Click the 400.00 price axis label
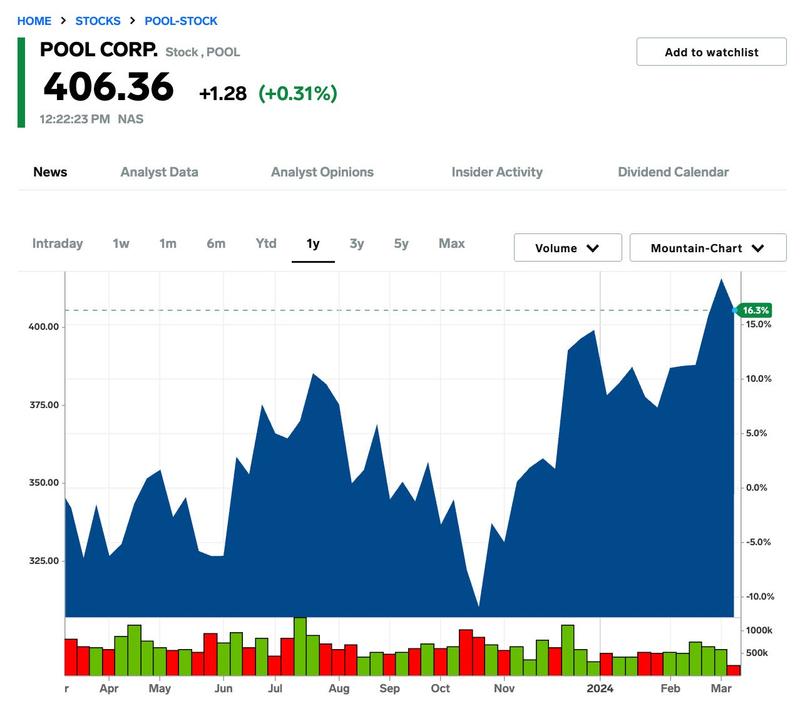Viewport: 800px width, 711px height. tap(44, 327)
